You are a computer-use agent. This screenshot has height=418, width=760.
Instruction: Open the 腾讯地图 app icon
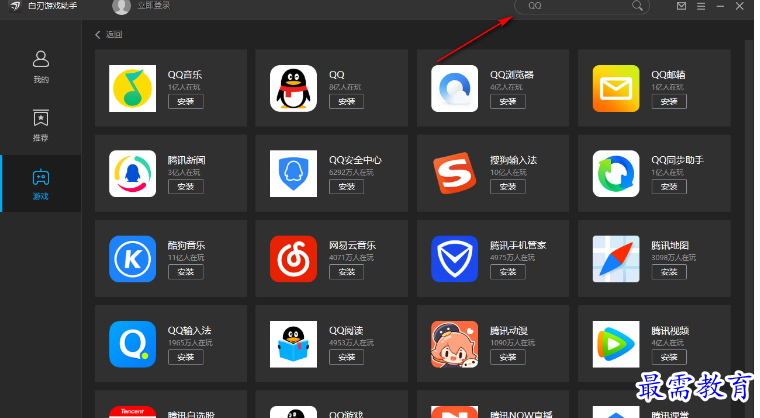point(616,259)
